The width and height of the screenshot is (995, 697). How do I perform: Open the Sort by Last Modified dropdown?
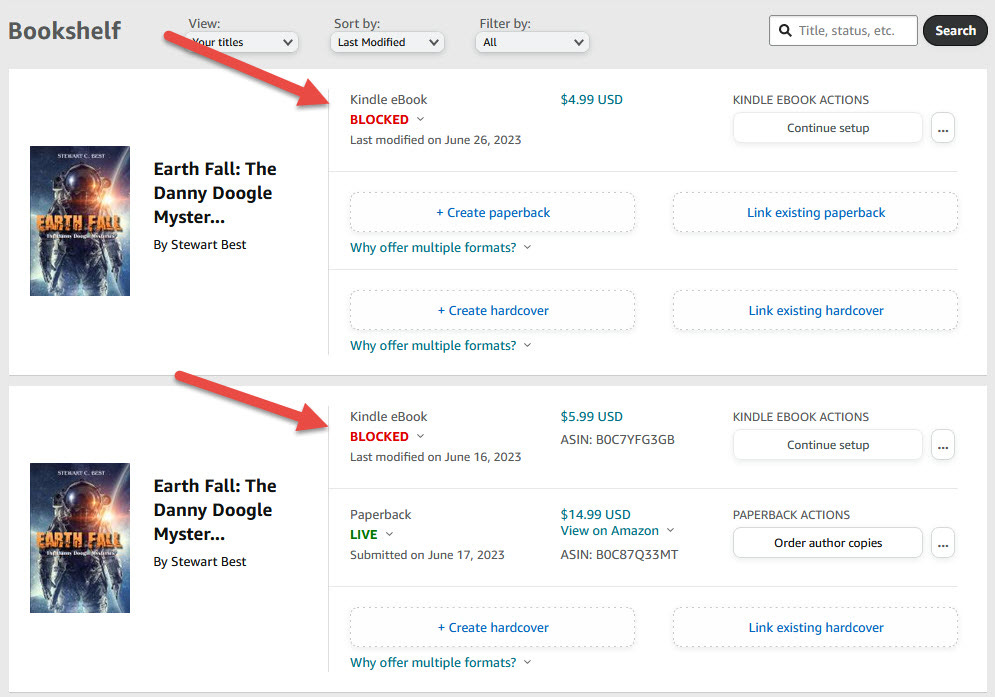[387, 43]
